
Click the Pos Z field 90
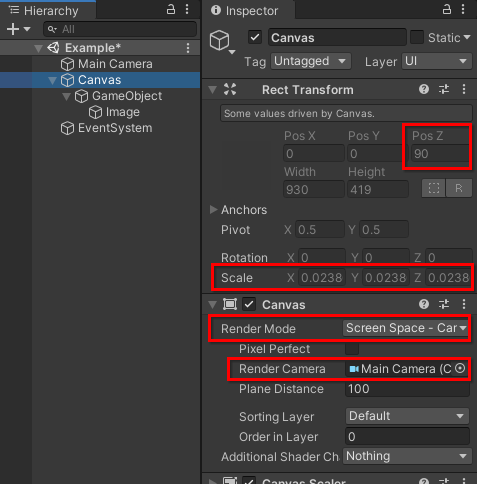440,154
